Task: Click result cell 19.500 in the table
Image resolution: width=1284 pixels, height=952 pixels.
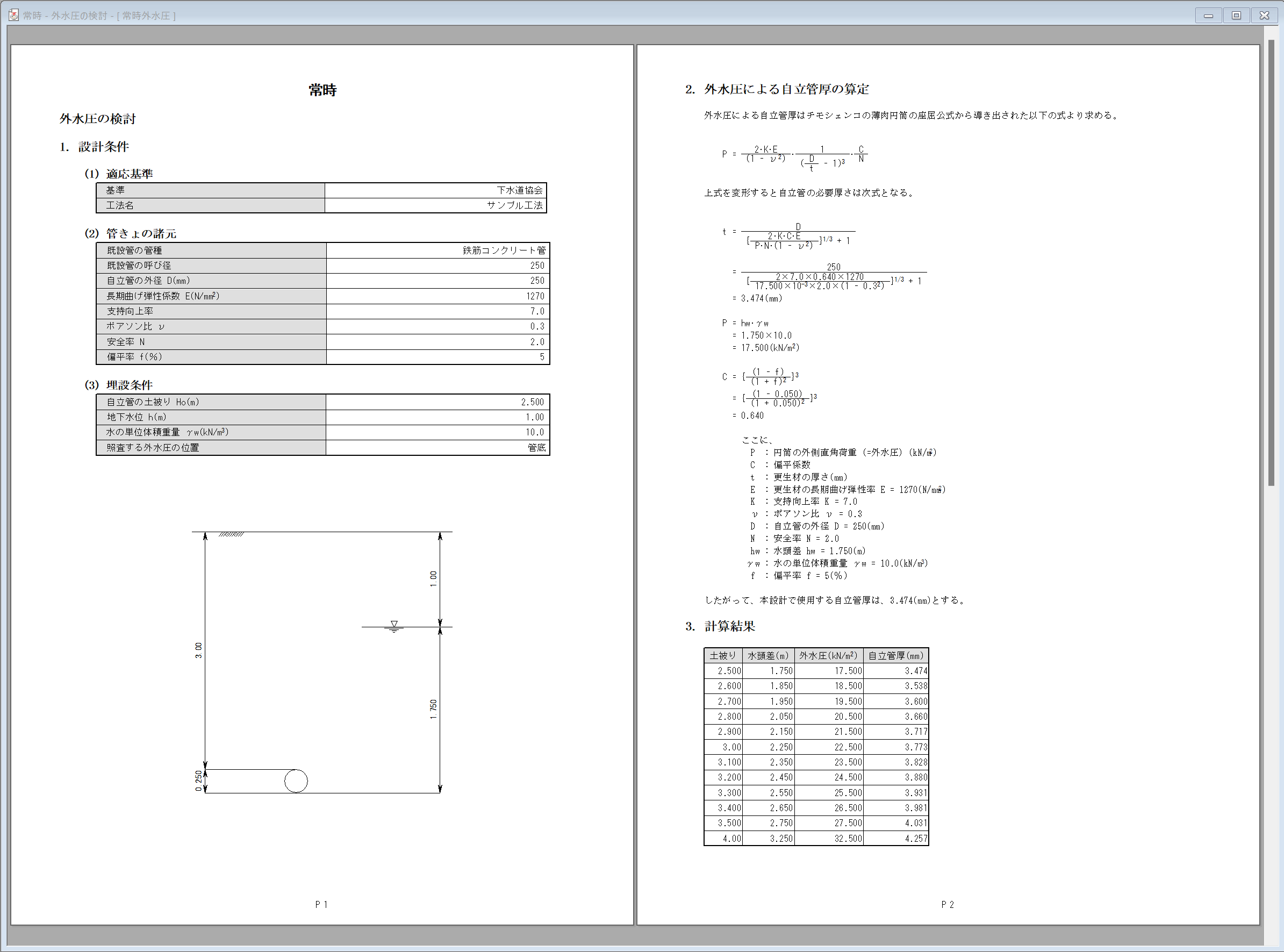Action: [829, 702]
